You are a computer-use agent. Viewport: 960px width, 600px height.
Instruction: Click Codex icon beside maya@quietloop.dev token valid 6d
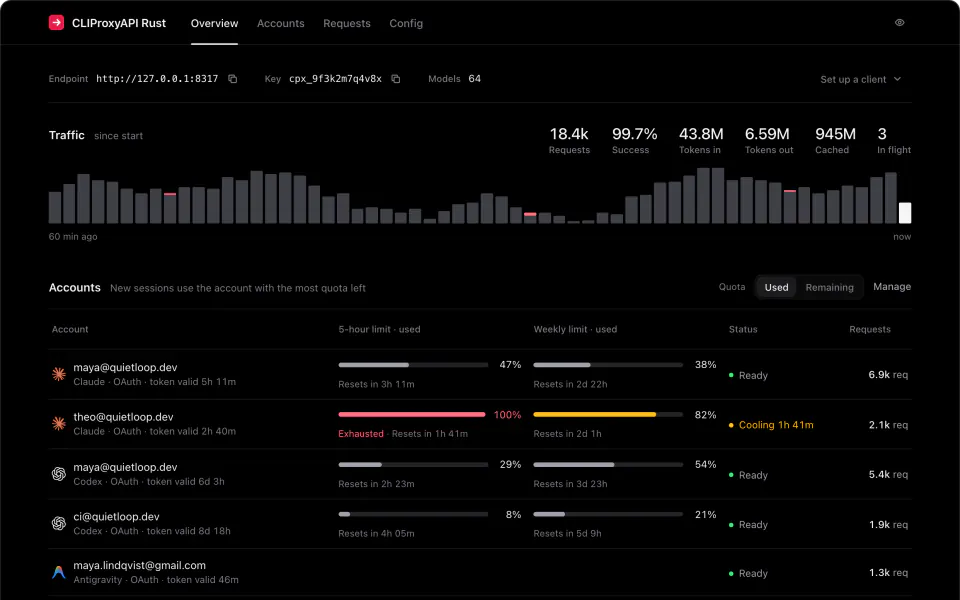(59, 474)
